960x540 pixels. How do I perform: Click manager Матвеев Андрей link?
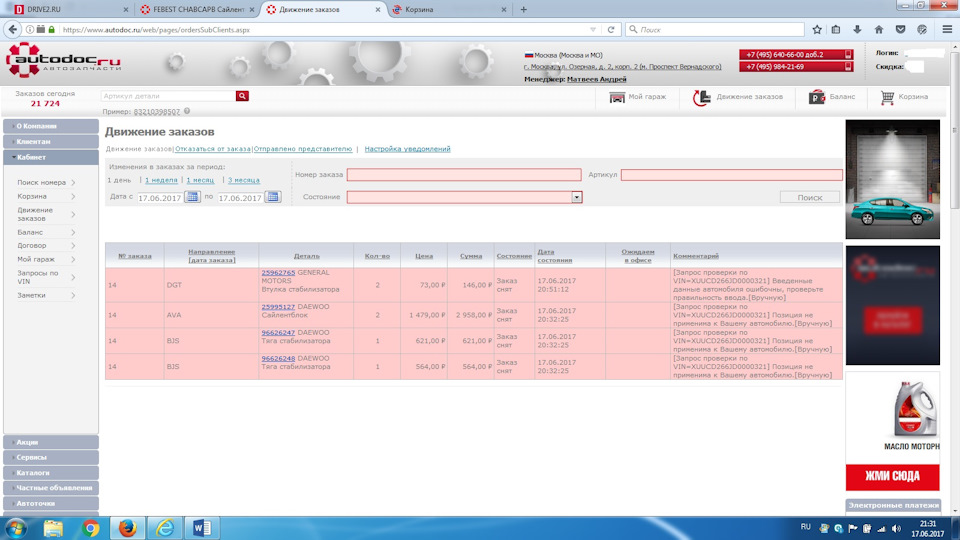coord(596,79)
